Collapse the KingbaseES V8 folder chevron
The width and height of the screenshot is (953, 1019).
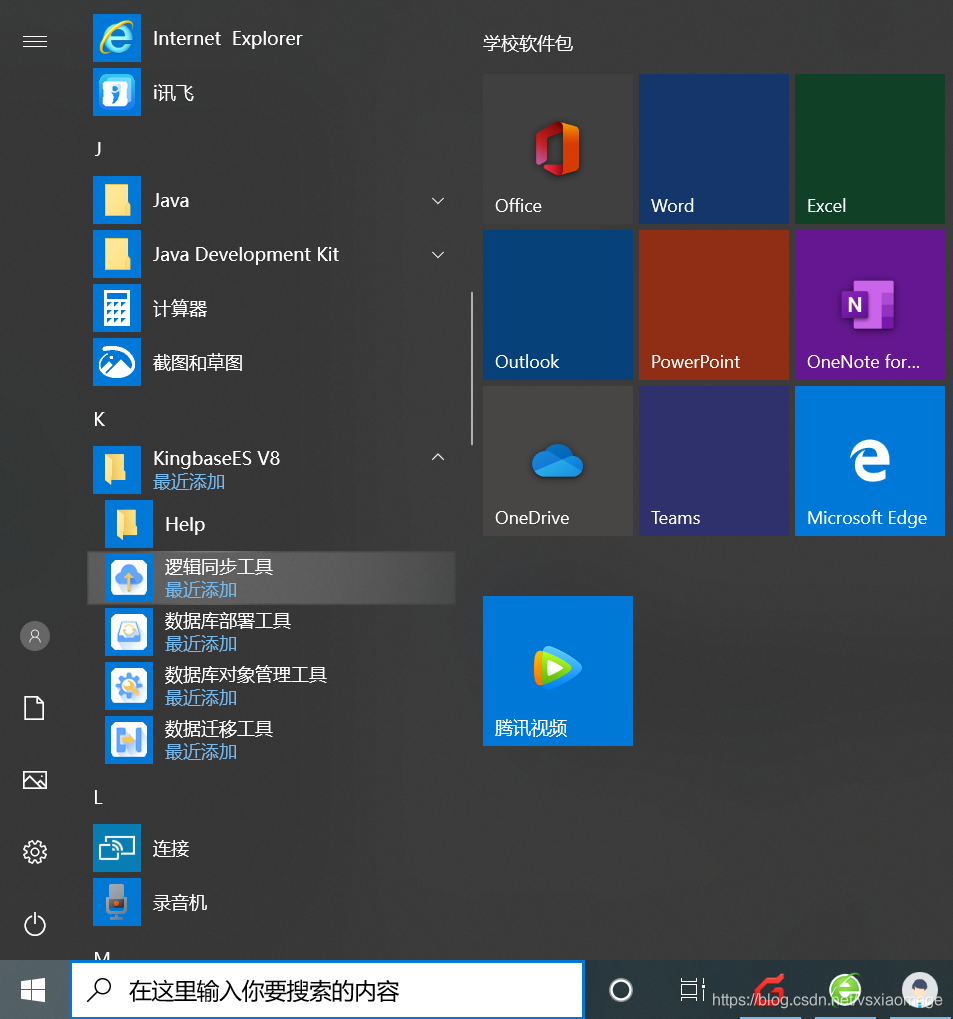click(438, 458)
